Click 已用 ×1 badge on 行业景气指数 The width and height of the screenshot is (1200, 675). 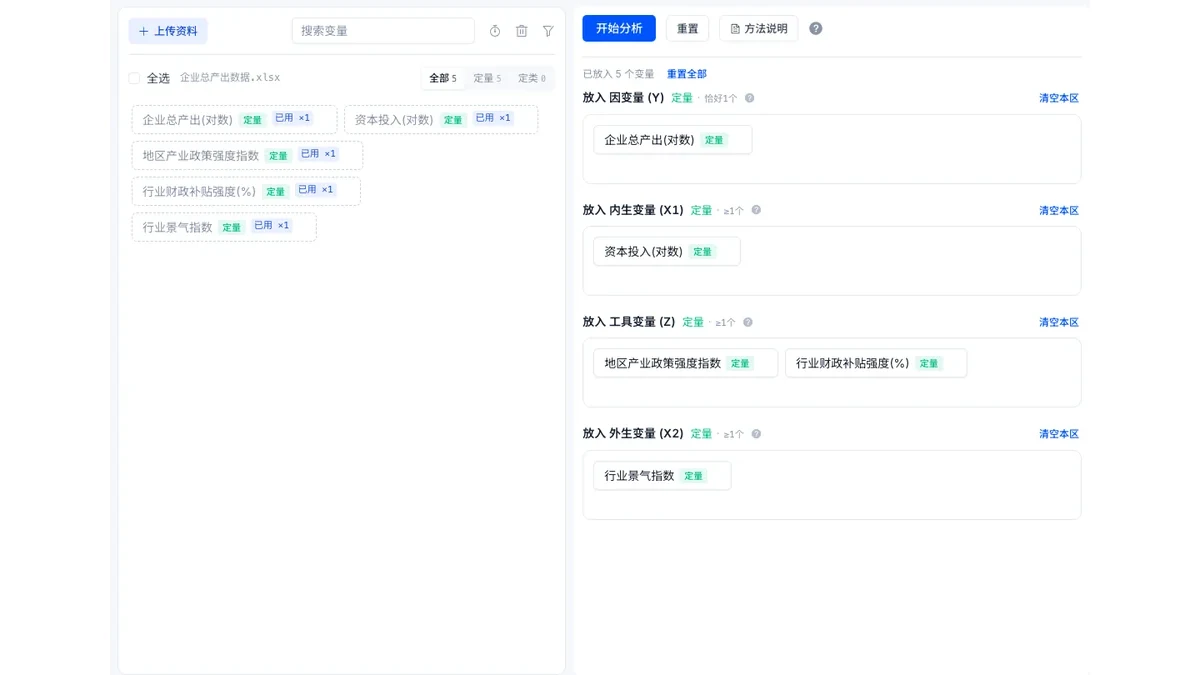point(271,226)
